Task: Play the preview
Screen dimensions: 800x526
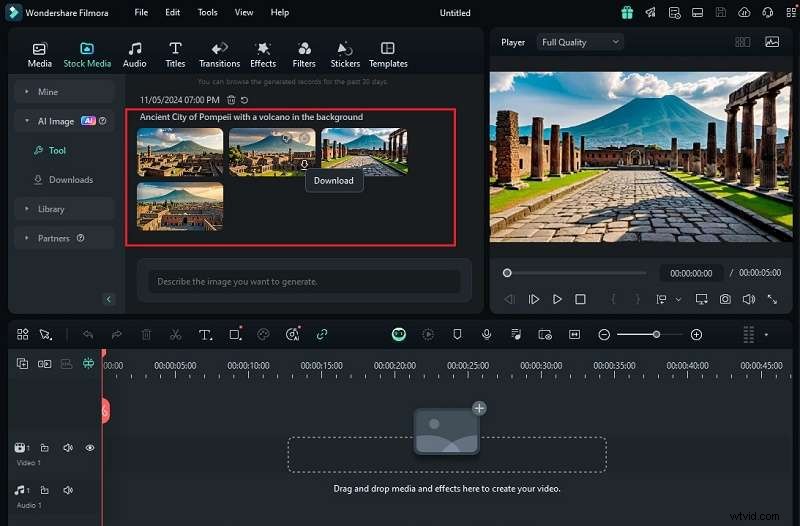Action: [x=557, y=299]
